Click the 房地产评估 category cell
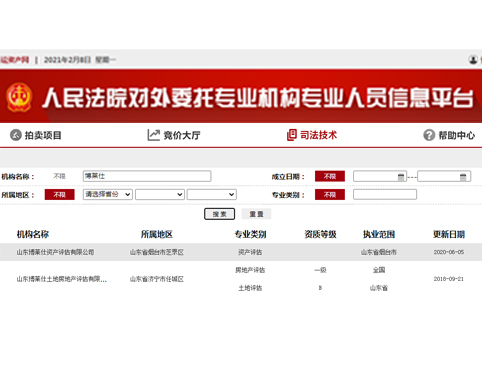The width and height of the screenshot is (482, 378). (250, 270)
